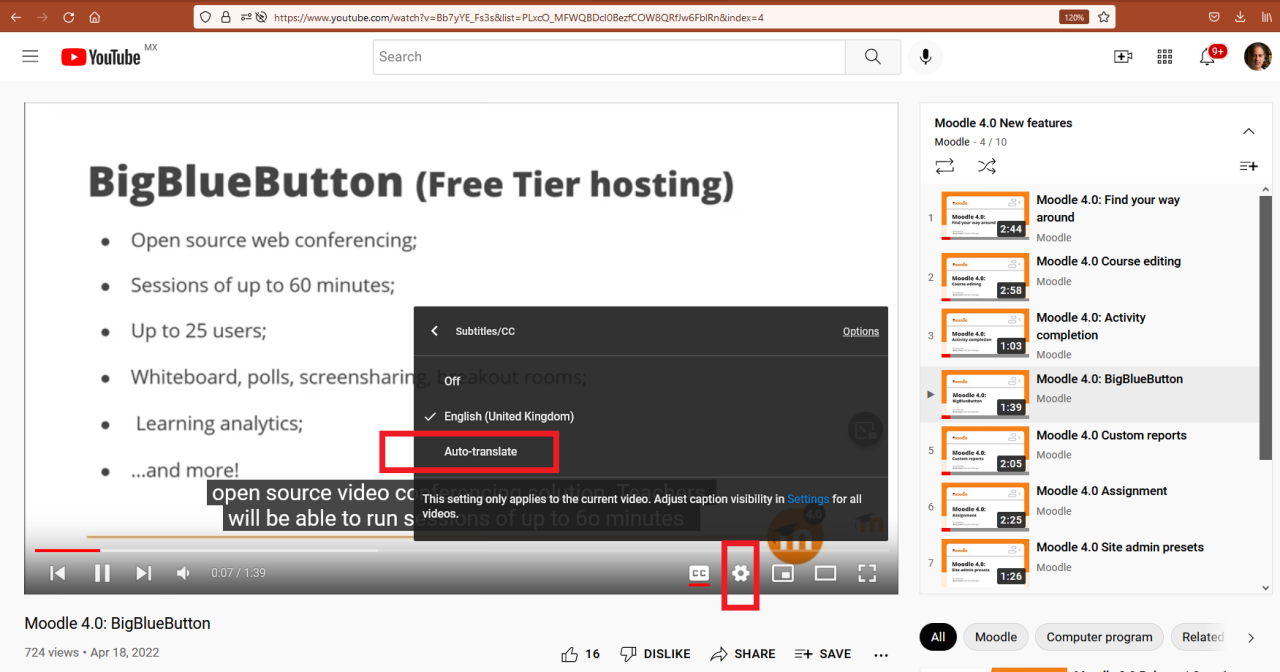
Task: Enable closed captions with the CC icon
Action: (698, 573)
